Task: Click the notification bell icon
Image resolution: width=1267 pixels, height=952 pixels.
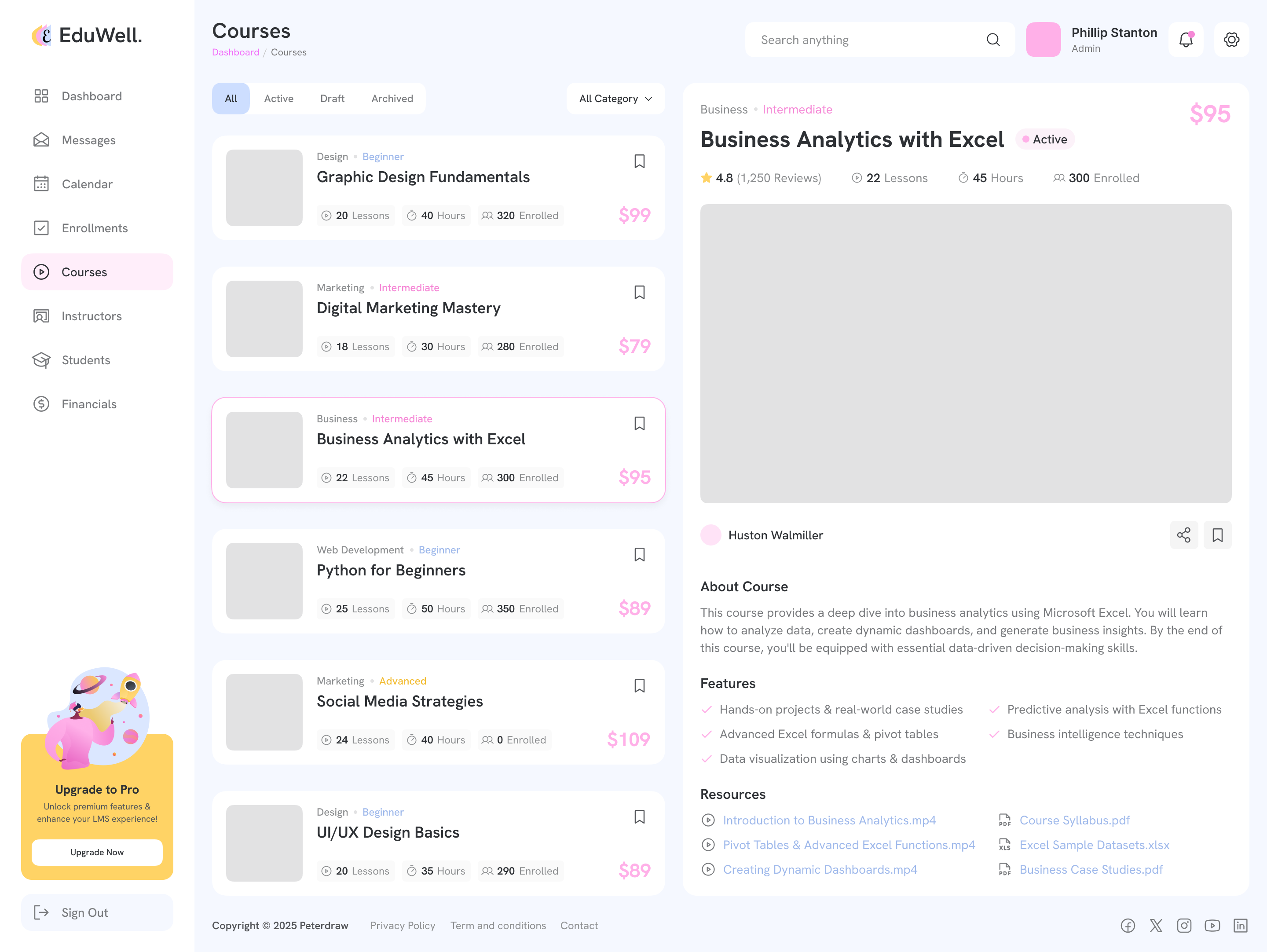Action: click(x=1186, y=40)
